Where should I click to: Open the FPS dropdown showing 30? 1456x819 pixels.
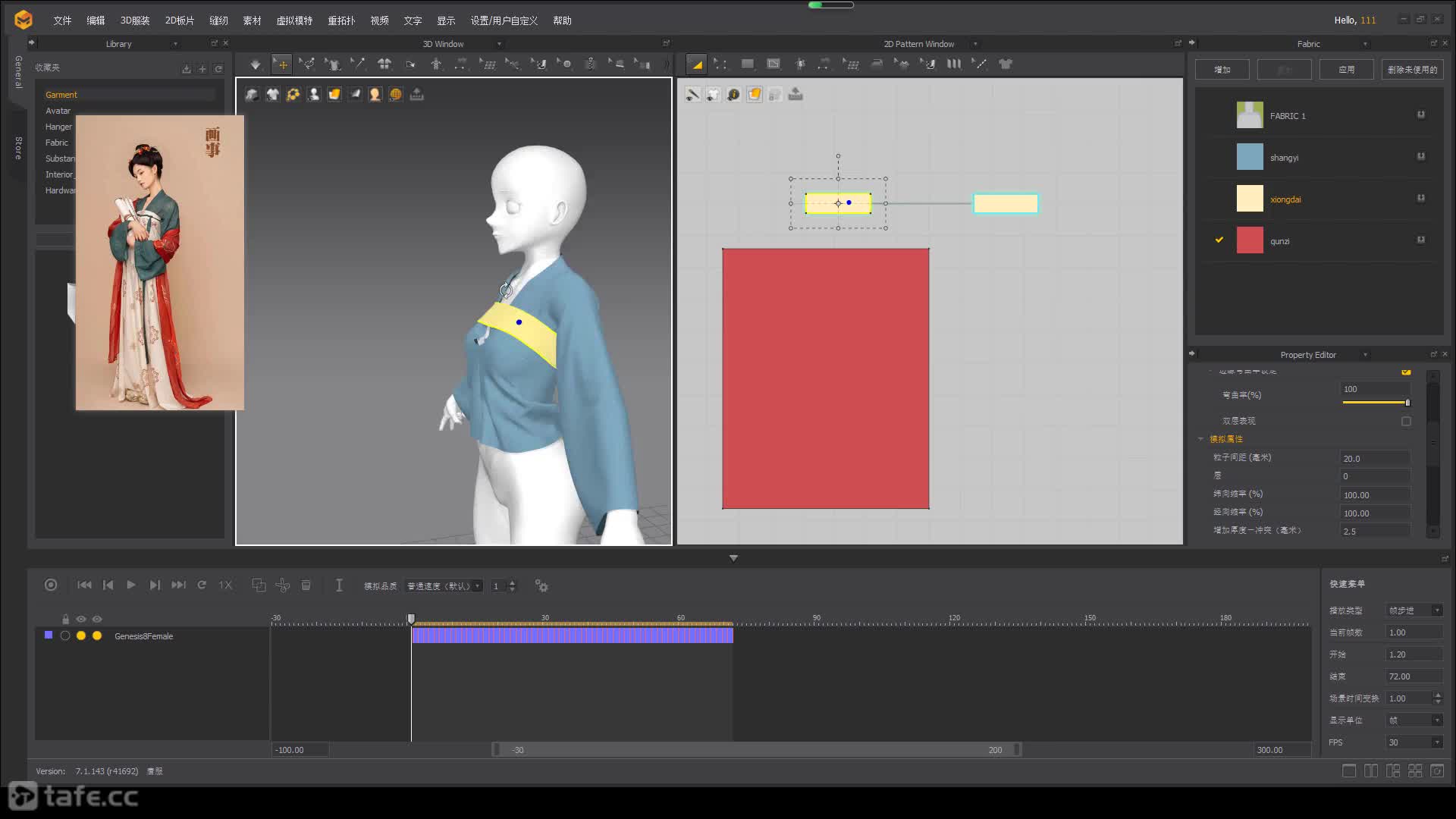[1414, 742]
